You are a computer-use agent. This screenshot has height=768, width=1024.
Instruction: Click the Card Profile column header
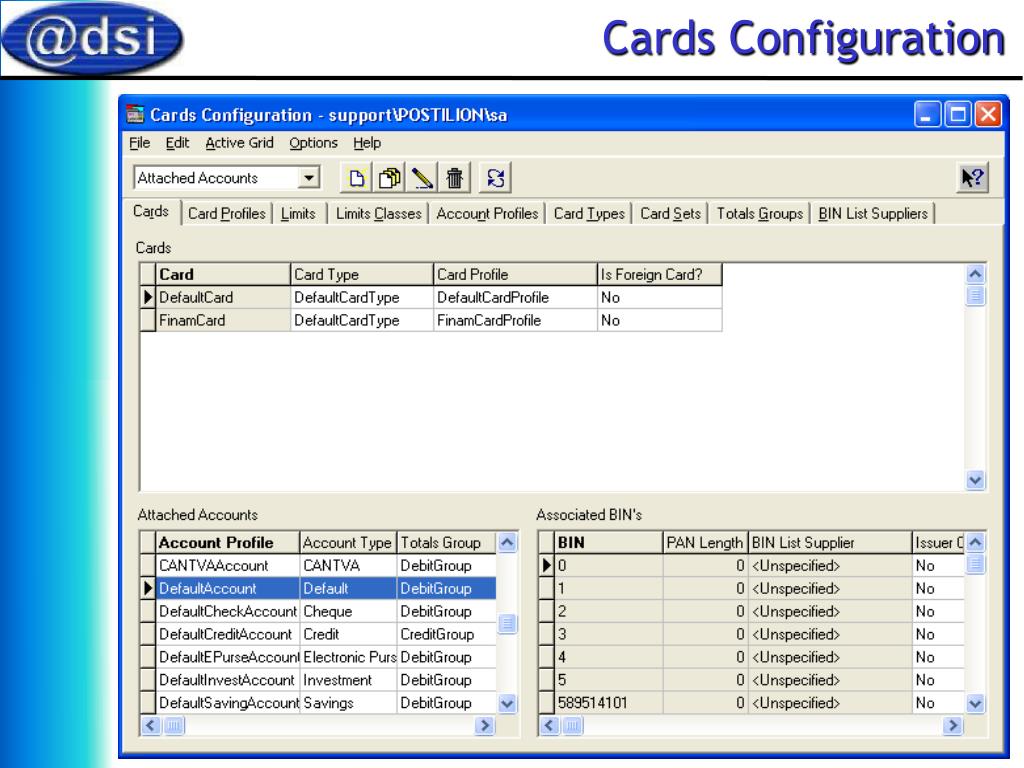point(515,274)
